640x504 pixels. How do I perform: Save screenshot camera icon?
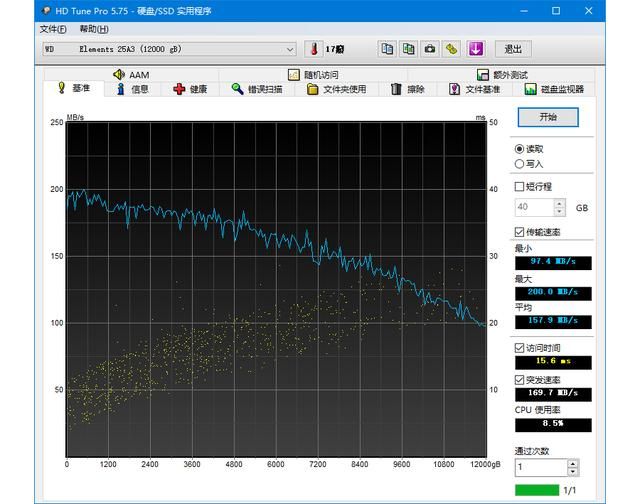(x=430, y=49)
